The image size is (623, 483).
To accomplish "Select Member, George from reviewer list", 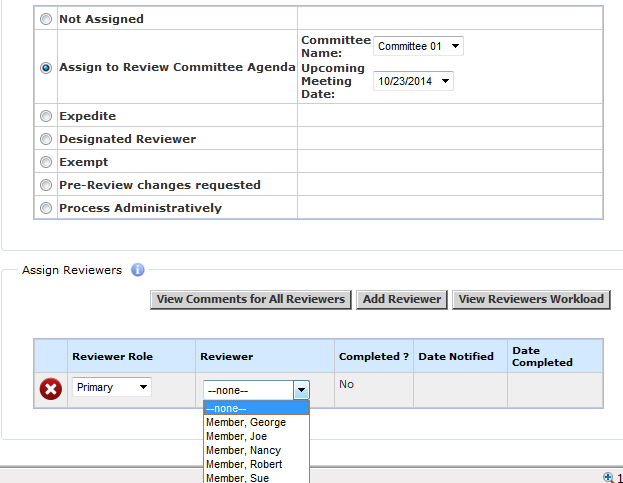I will click(256, 422).
